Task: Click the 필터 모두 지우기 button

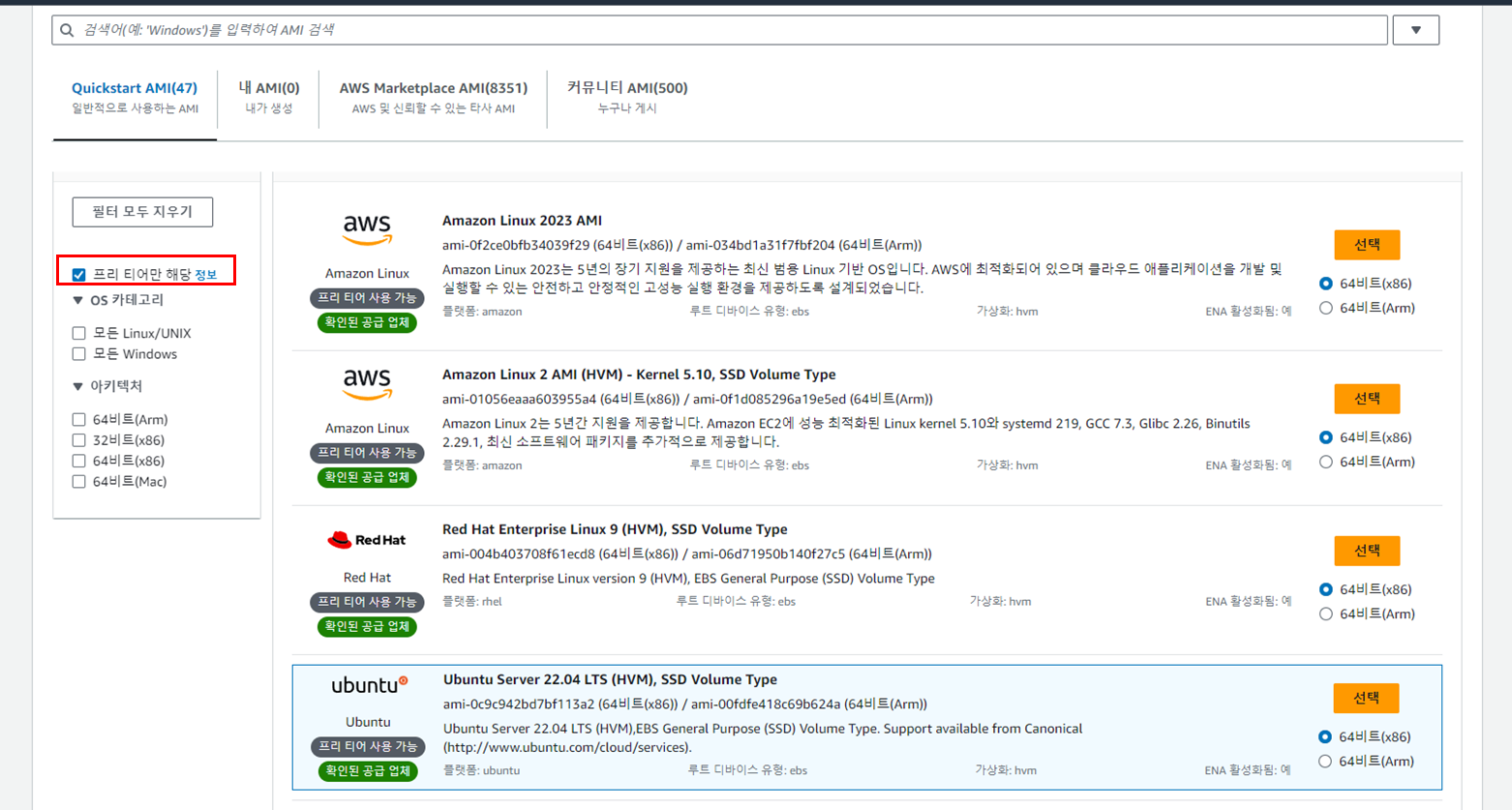Action: [142, 212]
